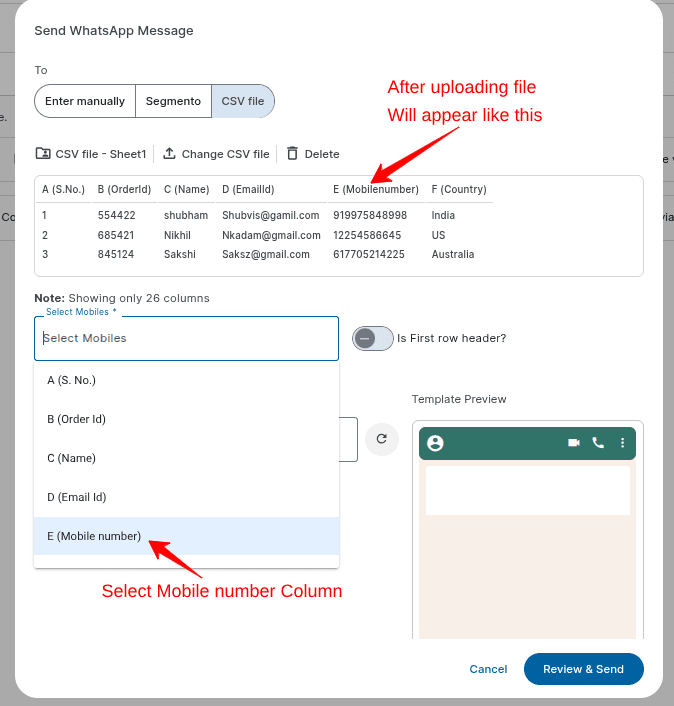Choose B (Order Id) from dropdown list

pos(186,419)
